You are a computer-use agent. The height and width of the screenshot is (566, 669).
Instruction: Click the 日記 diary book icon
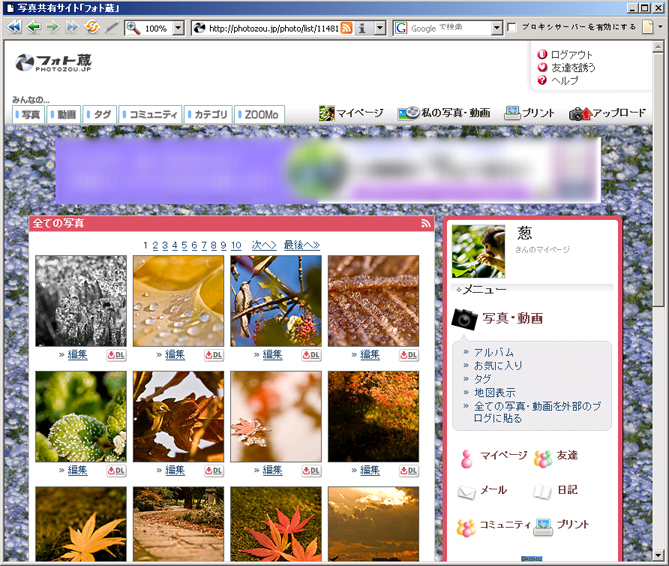coord(542,492)
